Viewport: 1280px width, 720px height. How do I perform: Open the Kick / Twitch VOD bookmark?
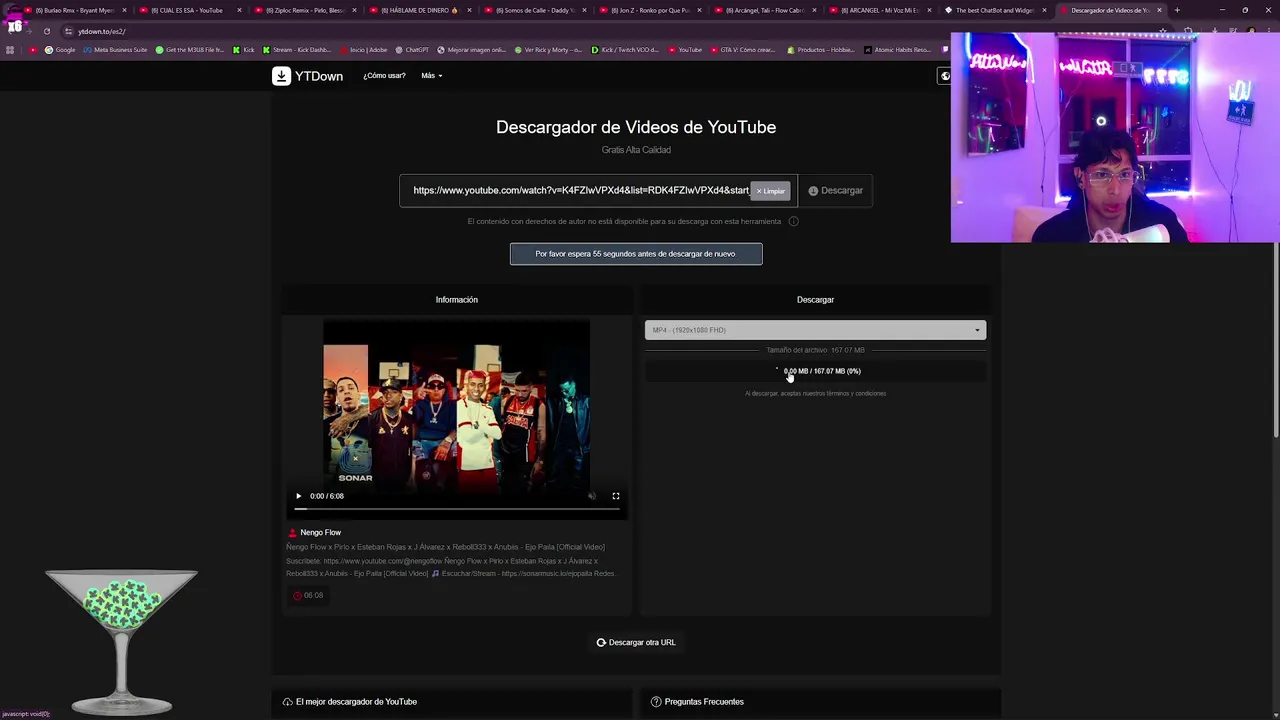tap(625, 50)
